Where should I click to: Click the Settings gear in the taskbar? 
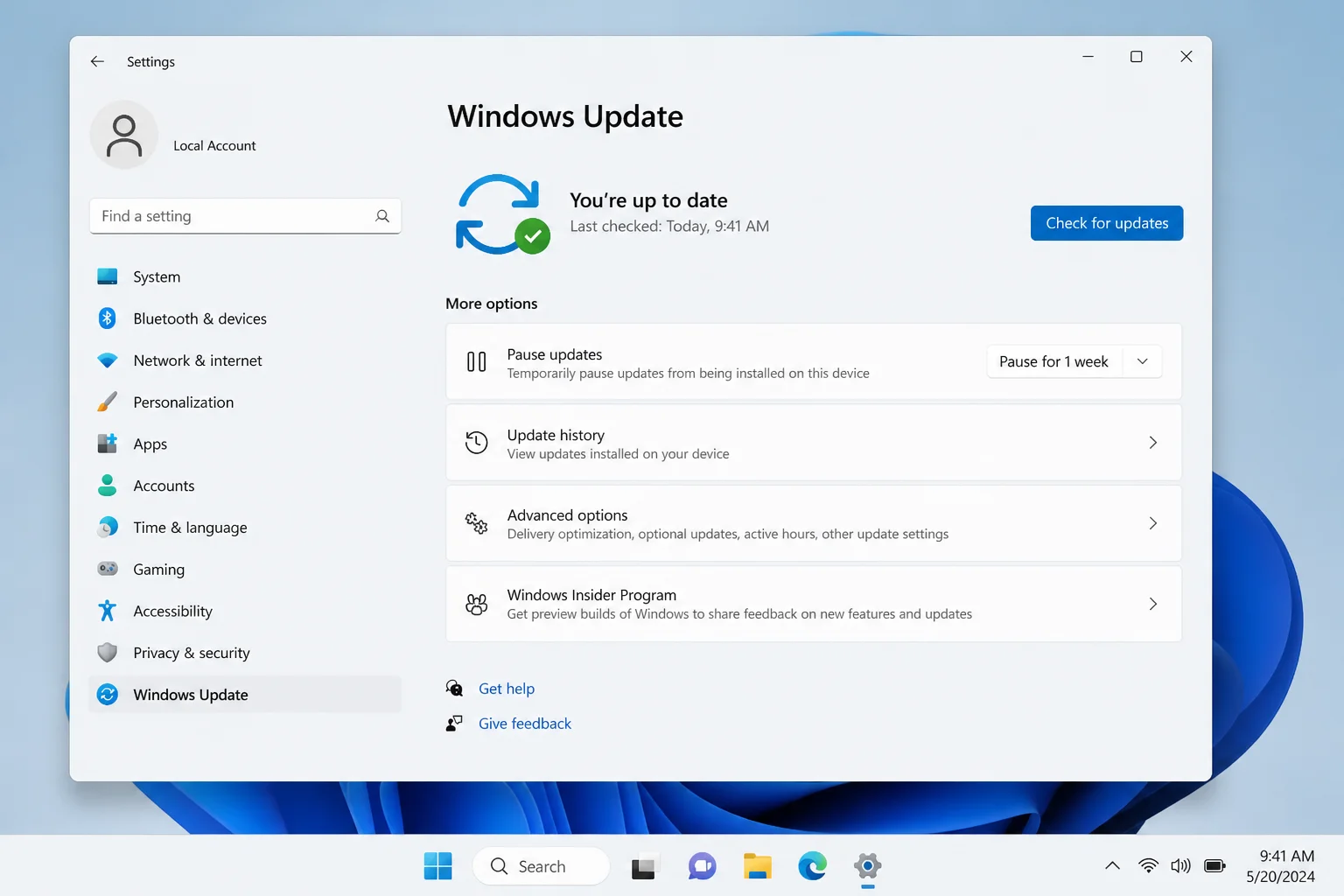click(x=868, y=866)
